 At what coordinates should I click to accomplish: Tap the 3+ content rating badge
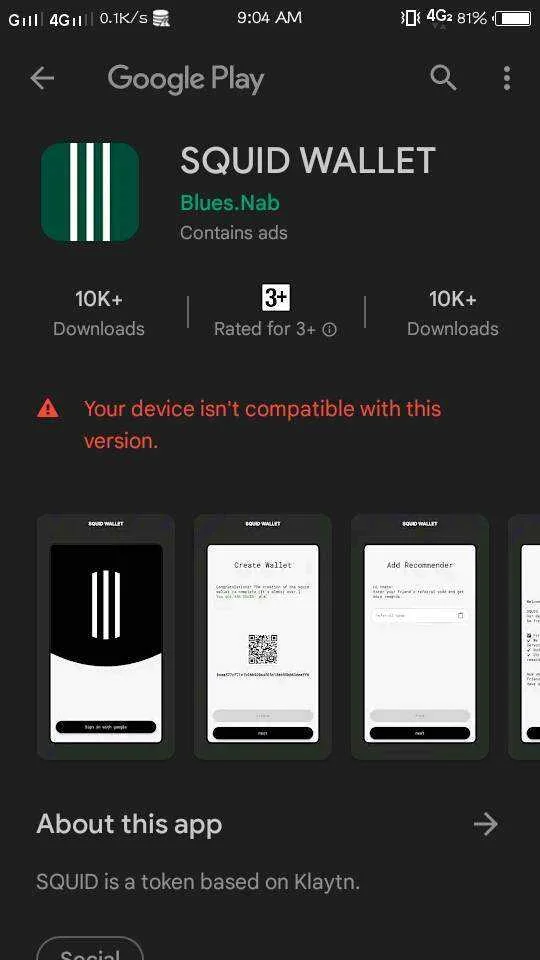pos(276,298)
